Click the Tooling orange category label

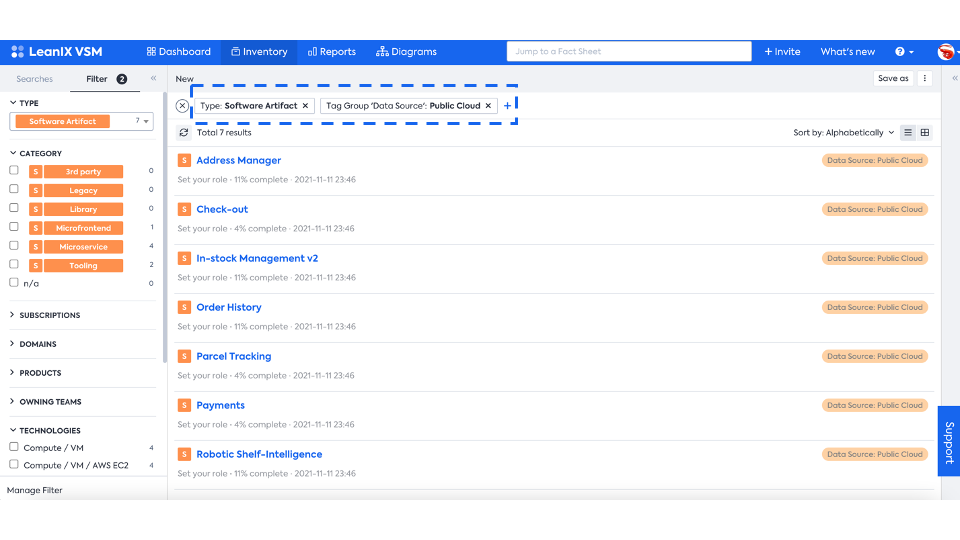point(83,266)
